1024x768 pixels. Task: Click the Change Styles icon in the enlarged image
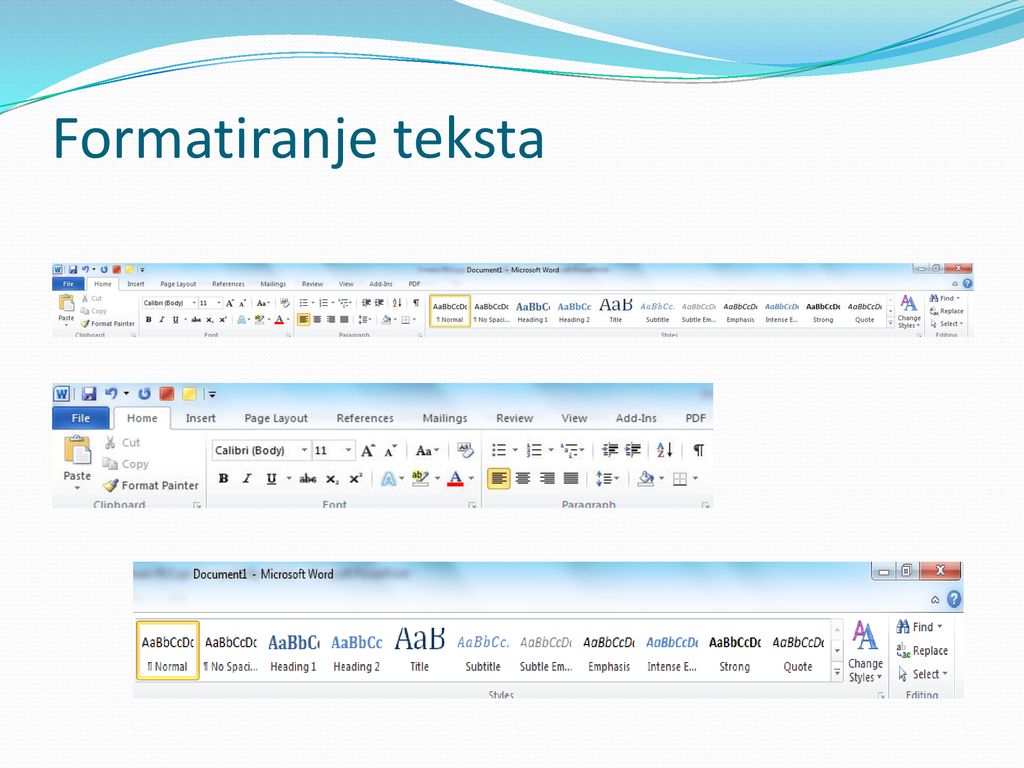tap(865, 636)
